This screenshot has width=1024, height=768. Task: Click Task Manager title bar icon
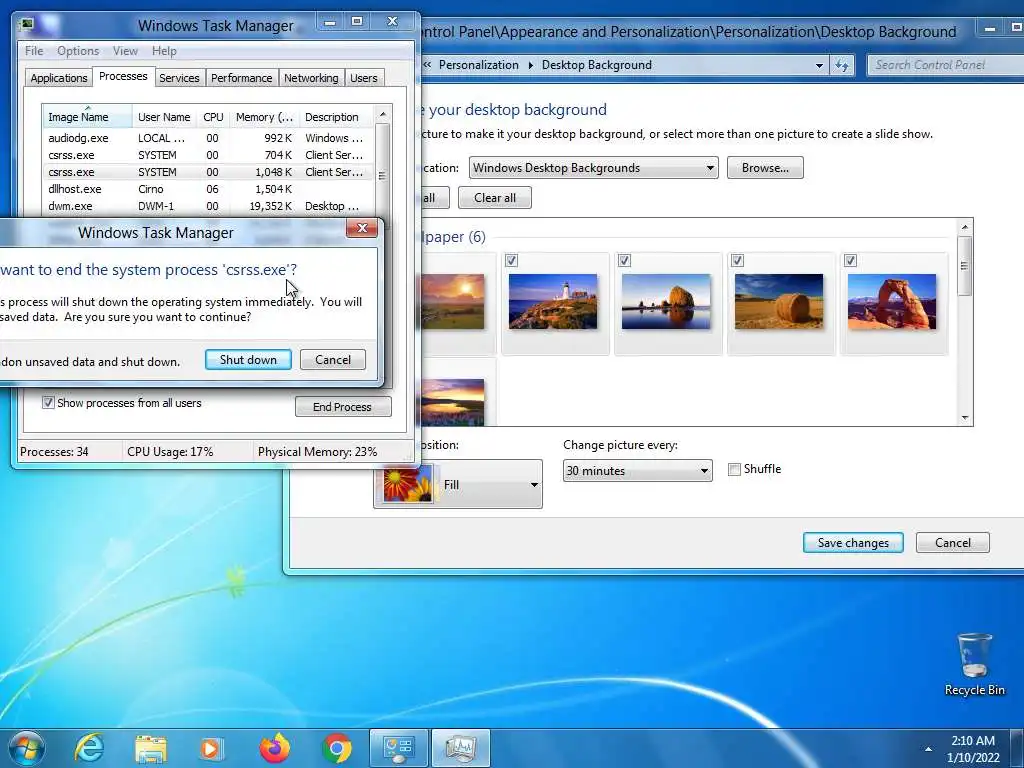27,25
